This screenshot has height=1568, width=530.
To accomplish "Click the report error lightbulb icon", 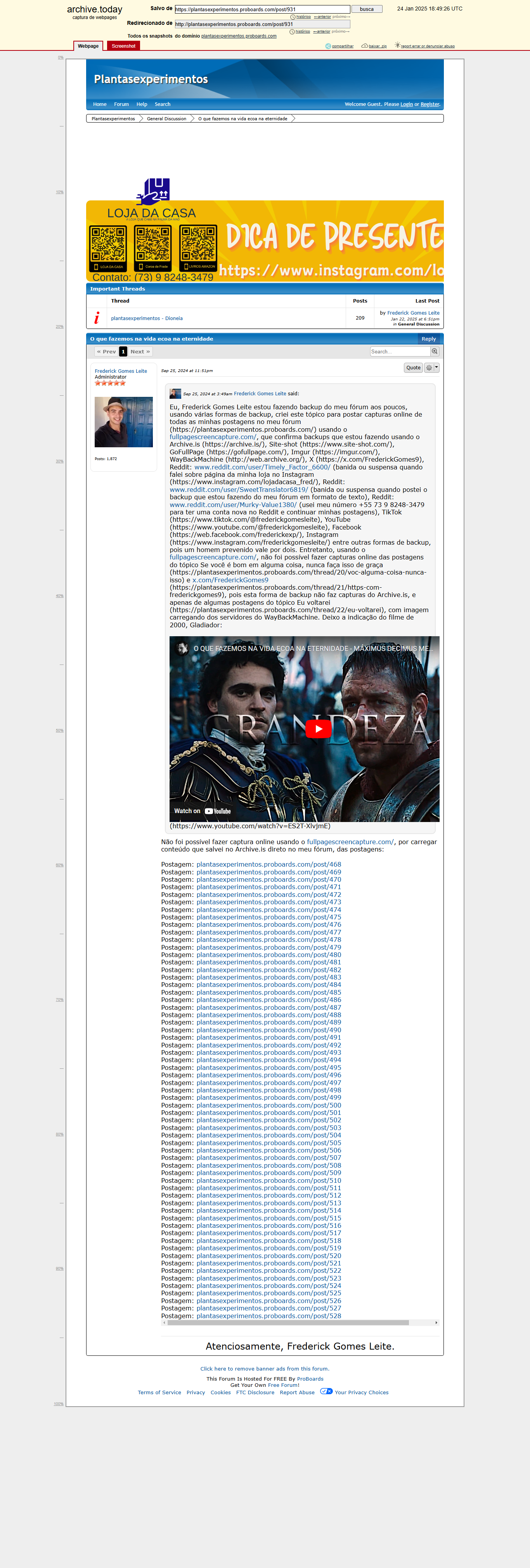I will [397, 46].
